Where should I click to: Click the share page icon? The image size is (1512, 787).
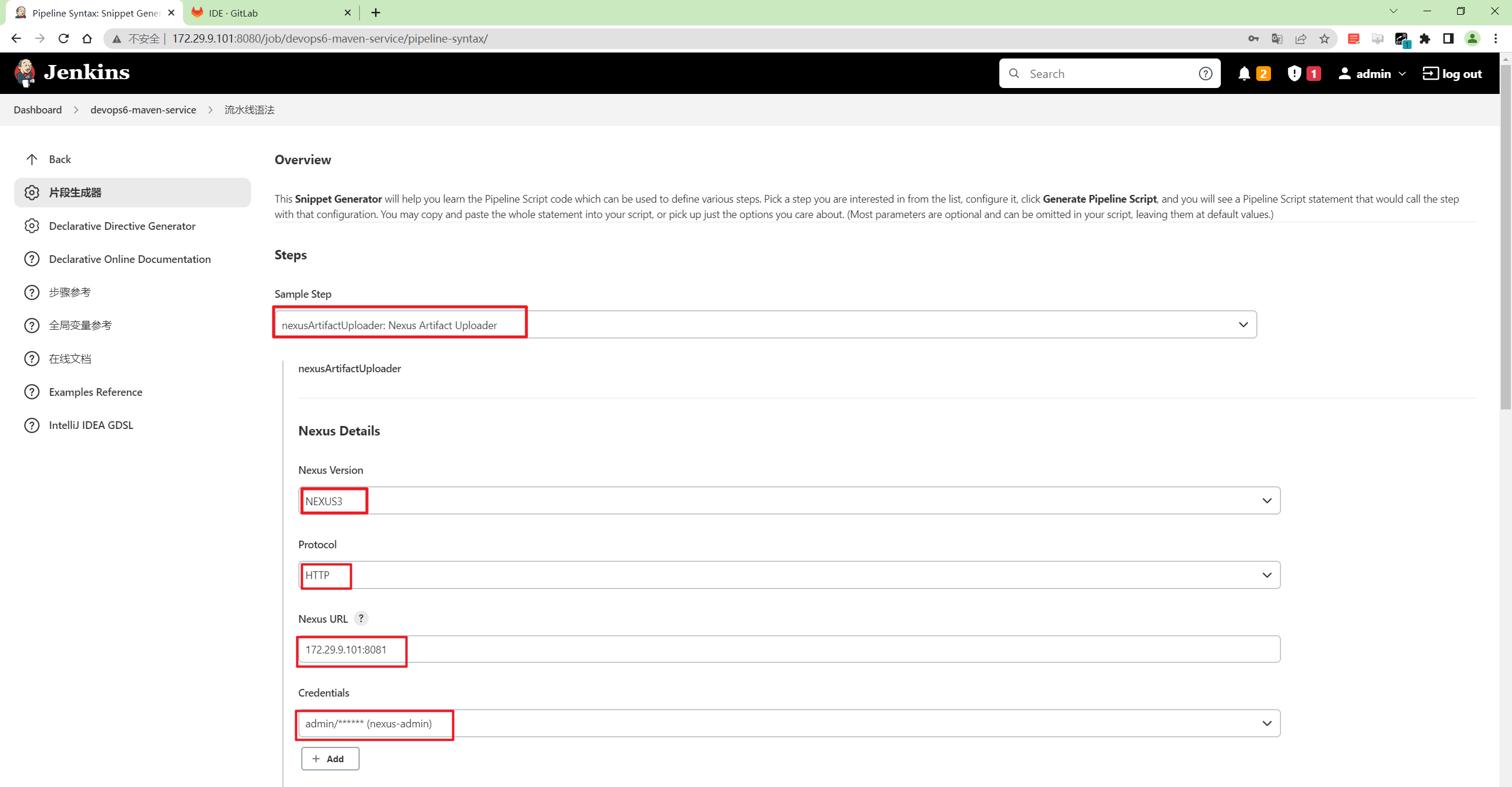pyautogui.click(x=1301, y=38)
